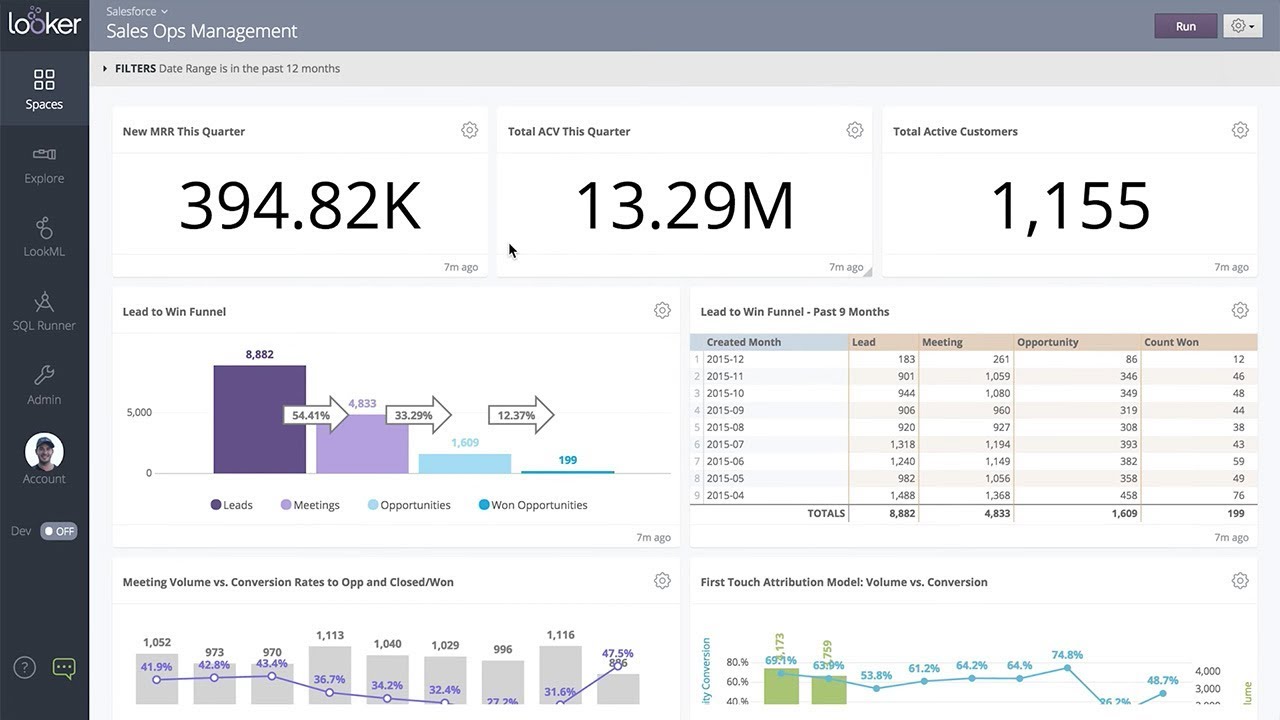Image resolution: width=1280 pixels, height=720 pixels.
Task: Open settings gear on Total ACV tile
Action: pos(855,129)
